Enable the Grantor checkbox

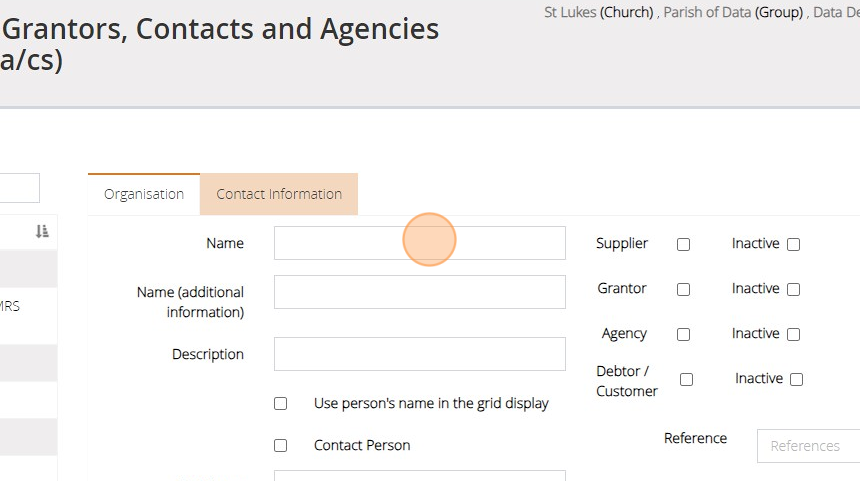tap(683, 289)
